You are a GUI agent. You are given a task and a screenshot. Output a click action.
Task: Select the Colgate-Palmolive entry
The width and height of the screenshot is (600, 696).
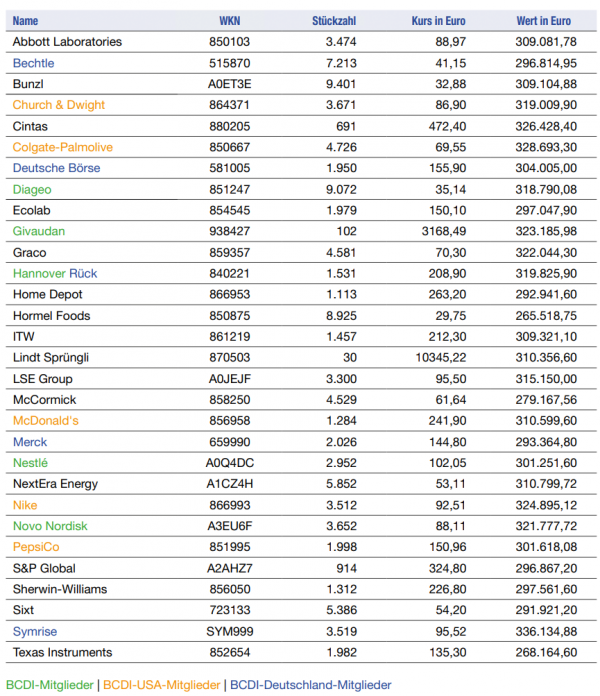pyautogui.click(x=63, y=147)
